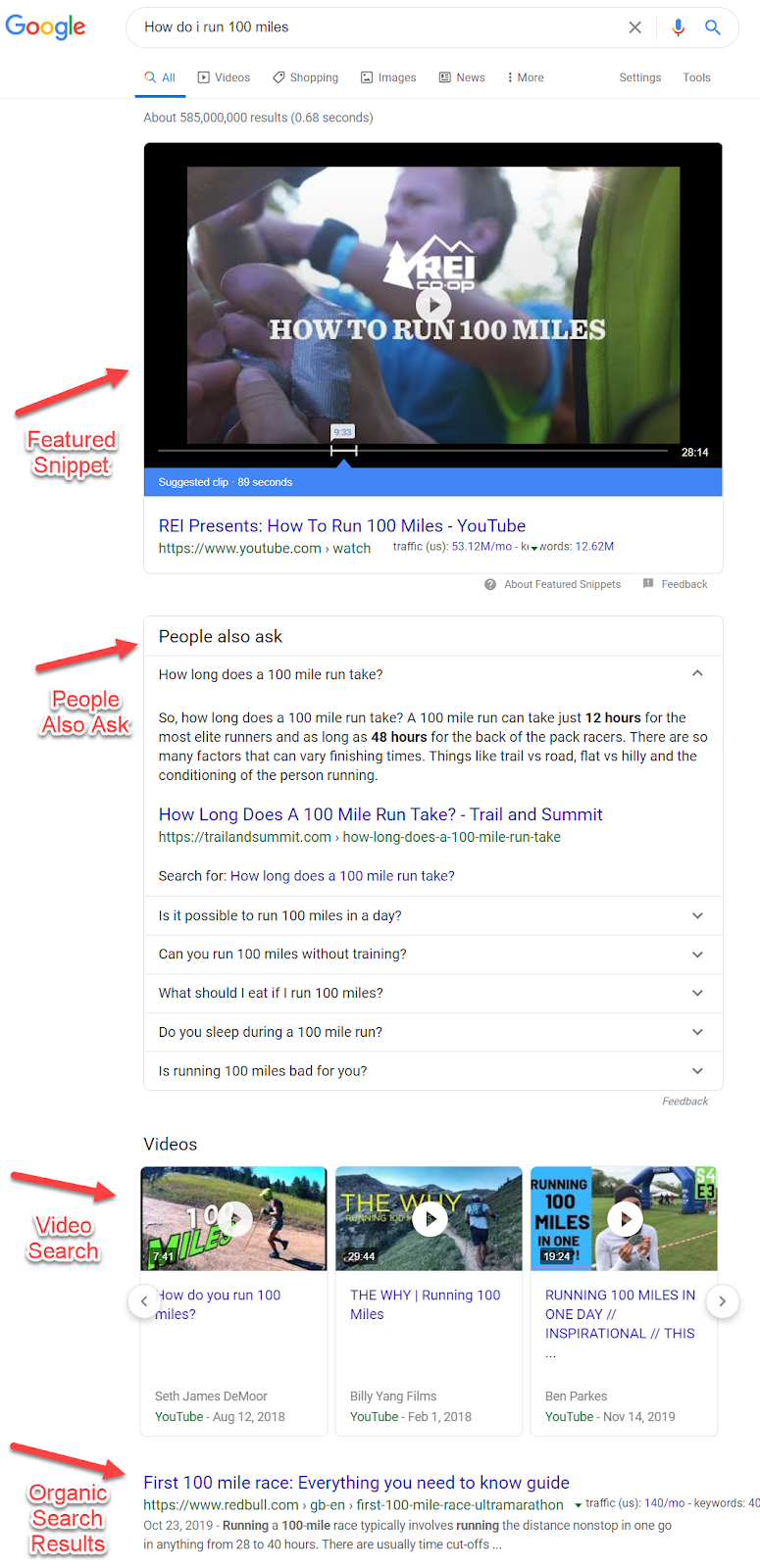The width and height of the screenshot is (760, 1568).
Task: Click the featured video progress bar
Action: (x=412, y=451)
